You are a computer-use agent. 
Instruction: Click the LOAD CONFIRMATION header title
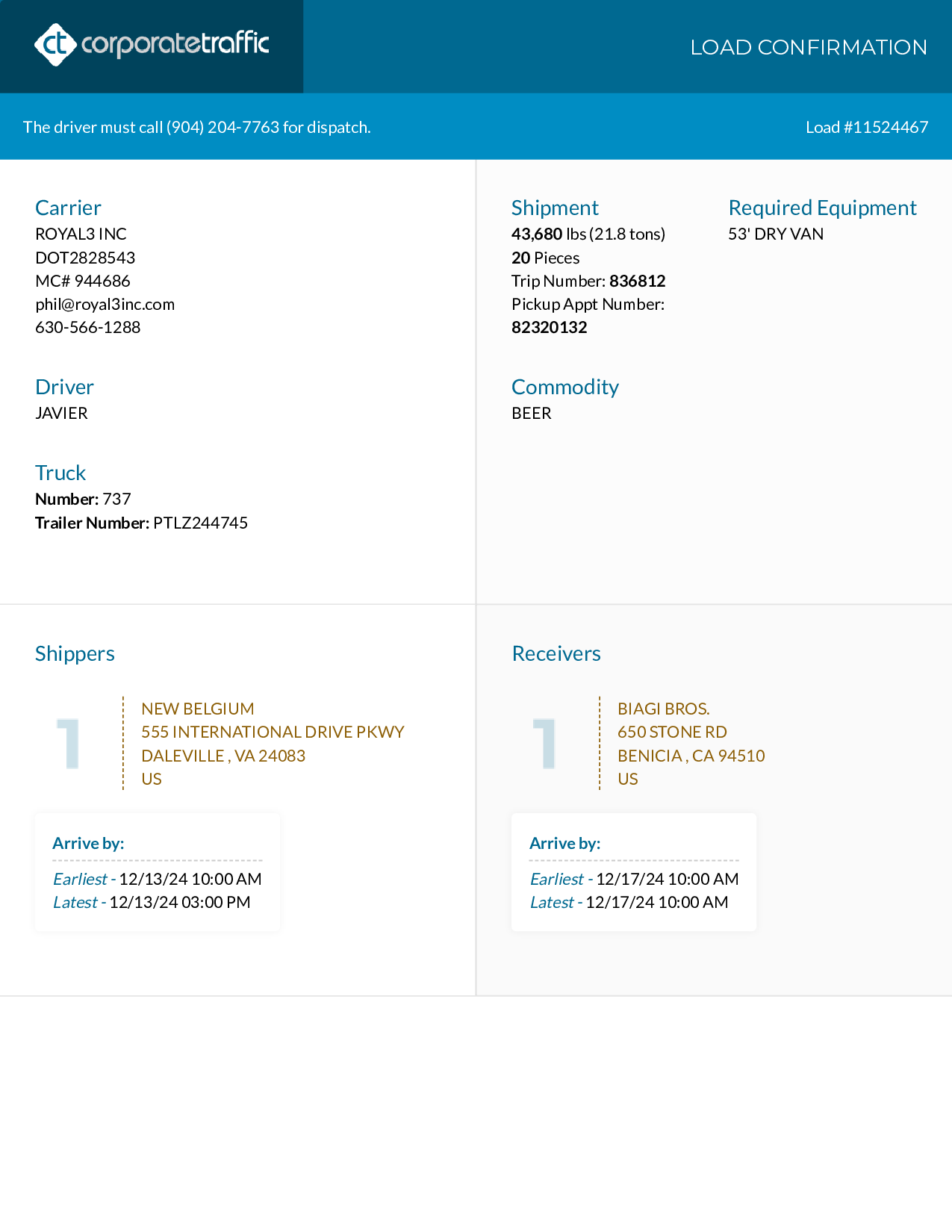[809, 47]
